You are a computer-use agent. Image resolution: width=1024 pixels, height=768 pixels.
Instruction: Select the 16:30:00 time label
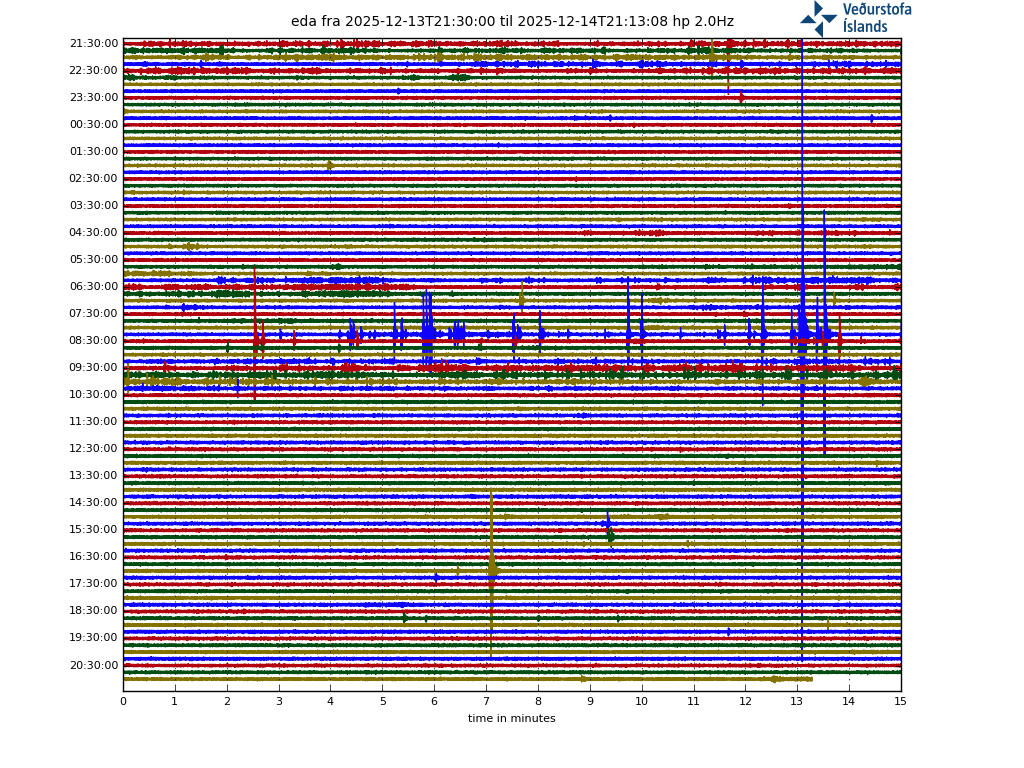point(94,557)
